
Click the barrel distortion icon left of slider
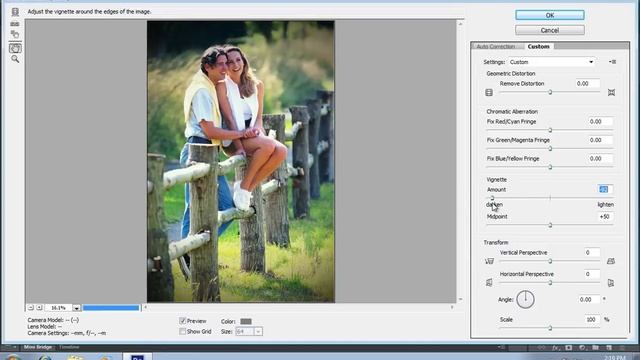coord(489,93)
